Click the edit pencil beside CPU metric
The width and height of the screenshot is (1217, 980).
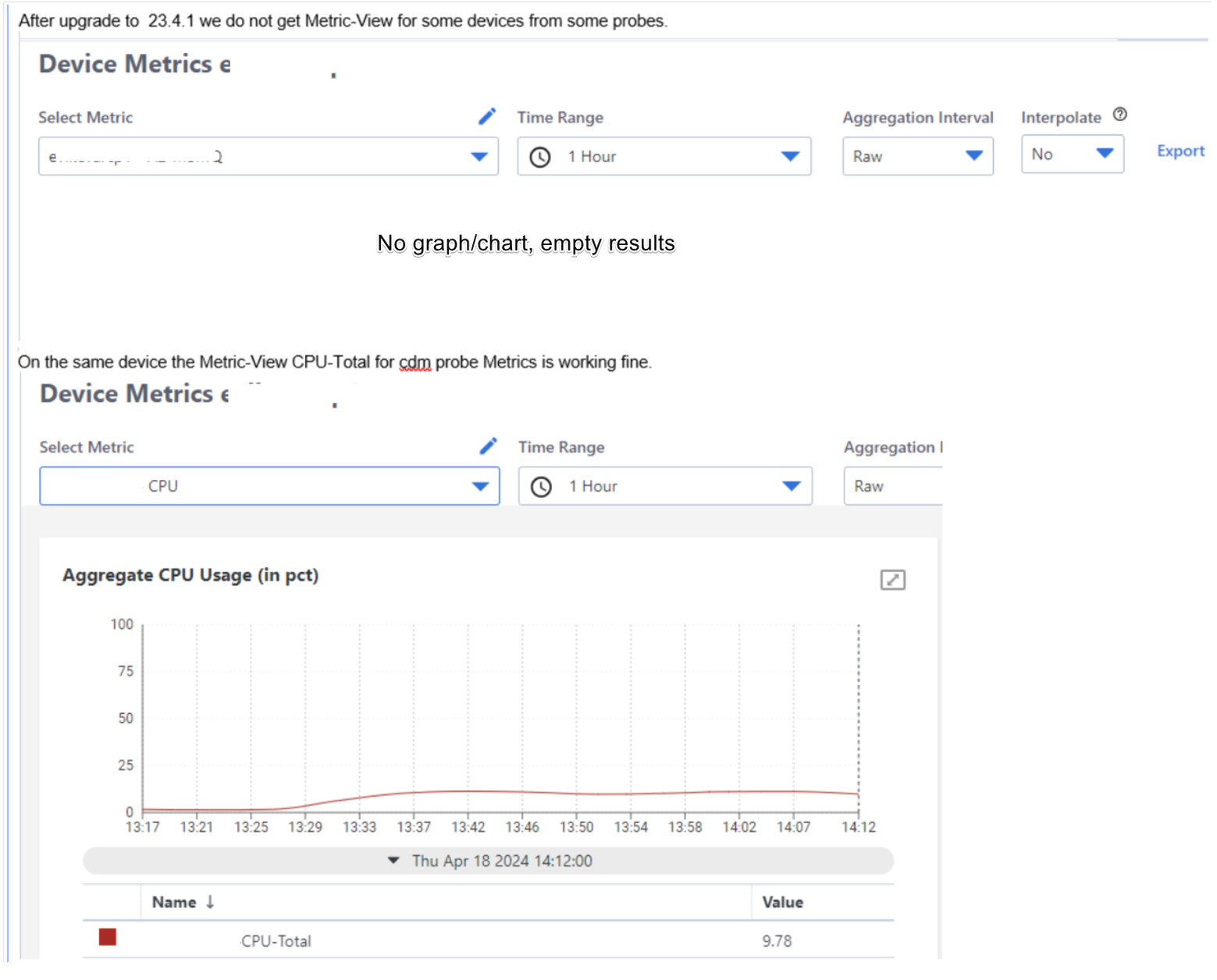[488, 446]
